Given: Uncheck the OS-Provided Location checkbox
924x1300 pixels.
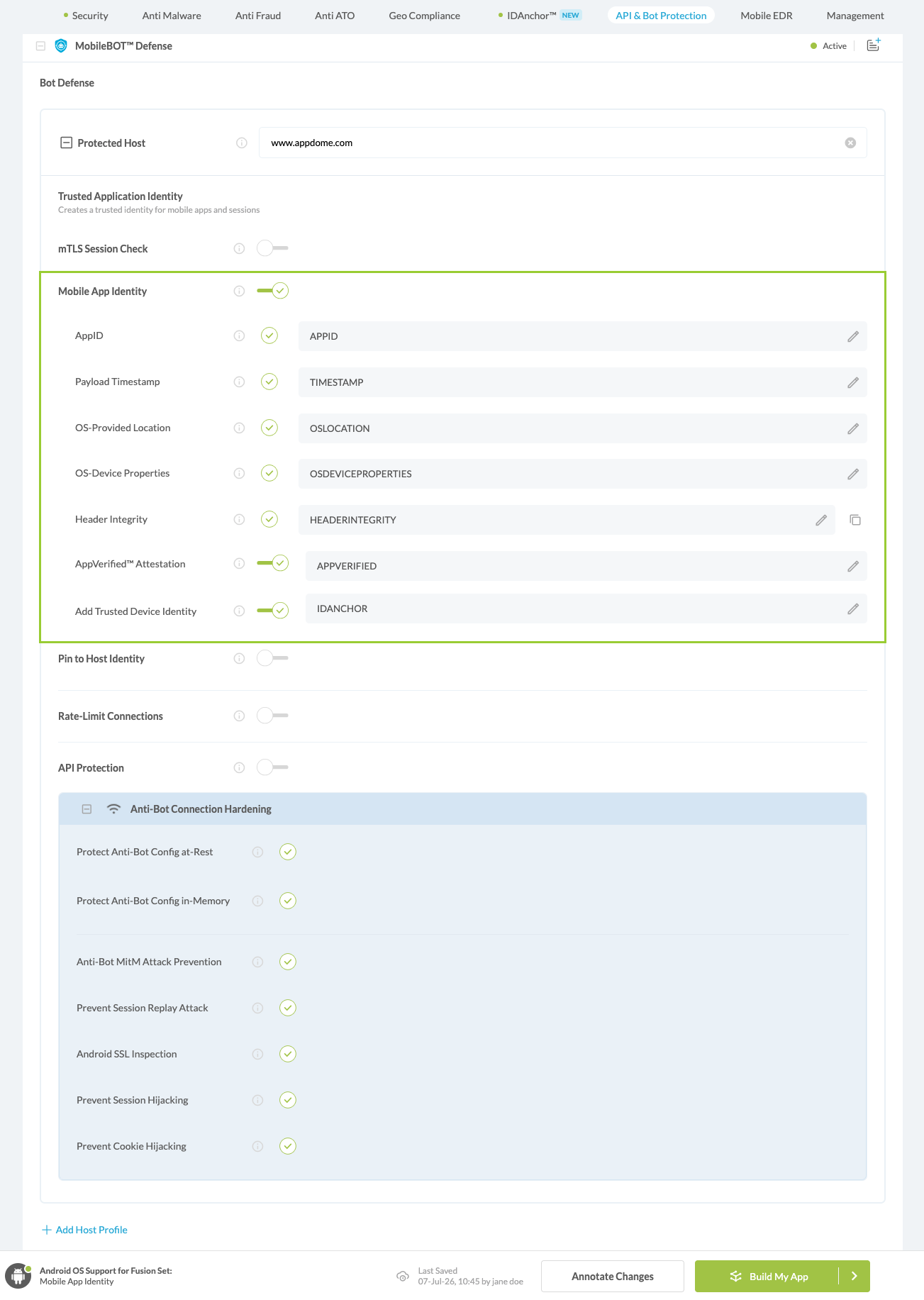Looking at the screenshot, I should point(269,428).
